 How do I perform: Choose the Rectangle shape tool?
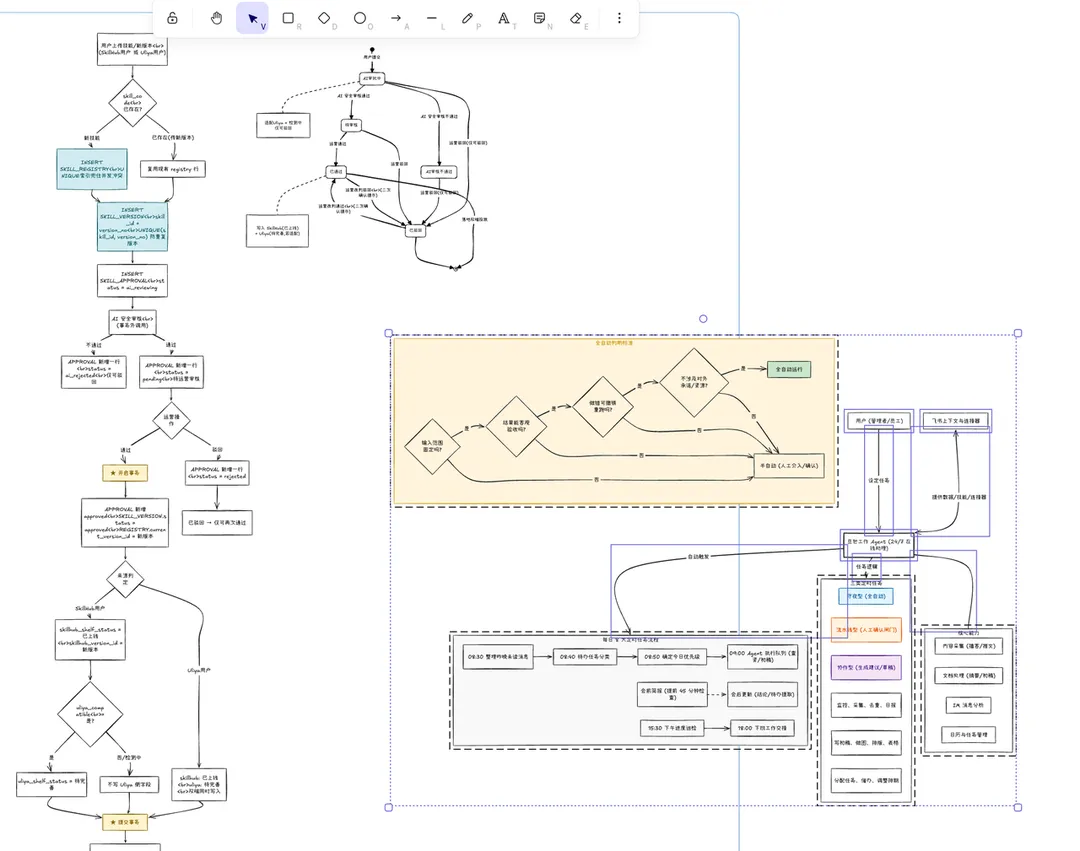[288, 18]
